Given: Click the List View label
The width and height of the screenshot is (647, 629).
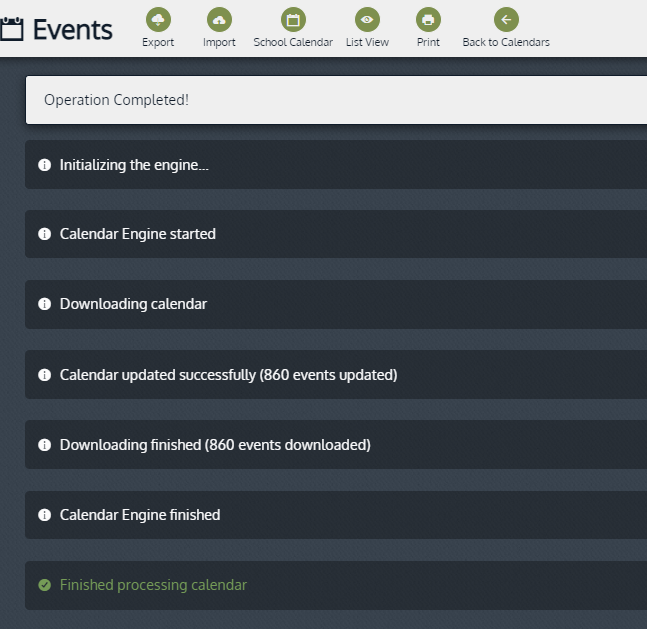Looking at the screenshot, I should 367,42.
